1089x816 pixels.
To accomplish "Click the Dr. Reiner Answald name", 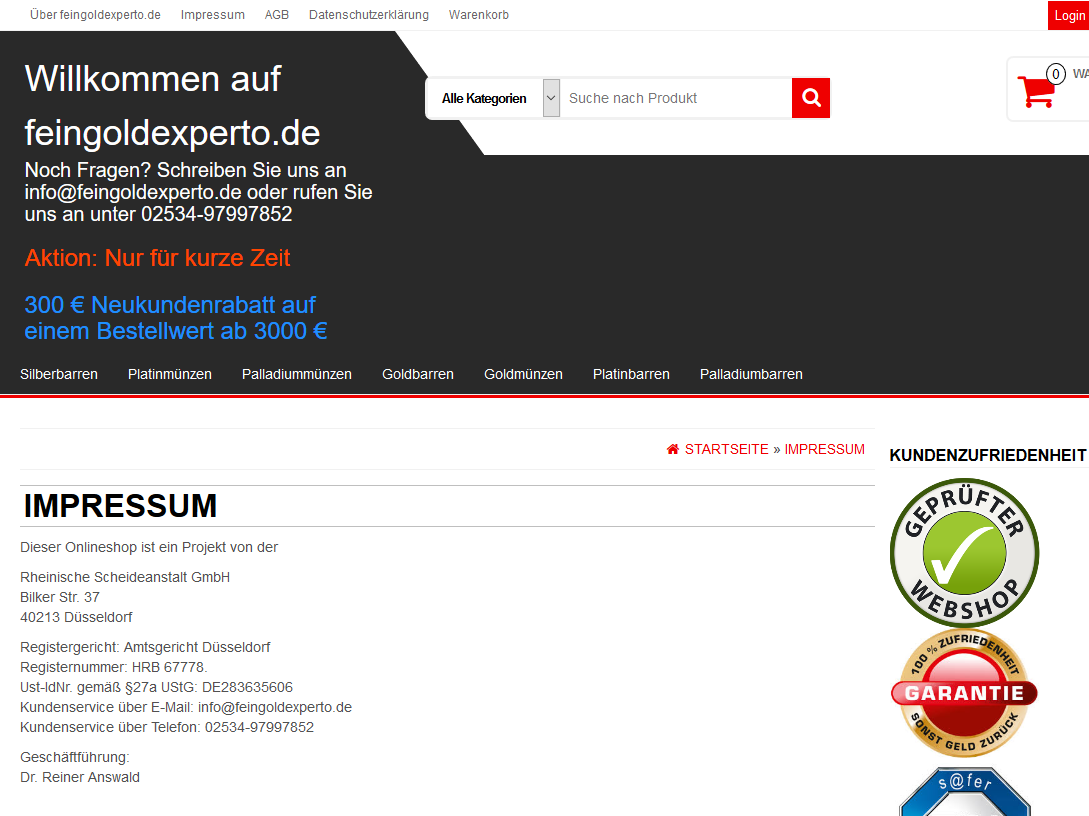I will (x=80, y=778).
